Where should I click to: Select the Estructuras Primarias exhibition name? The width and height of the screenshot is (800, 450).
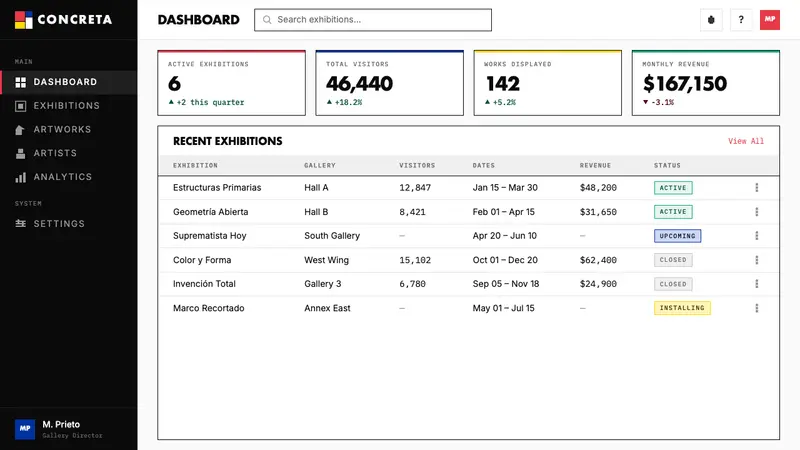pos(217,188)
